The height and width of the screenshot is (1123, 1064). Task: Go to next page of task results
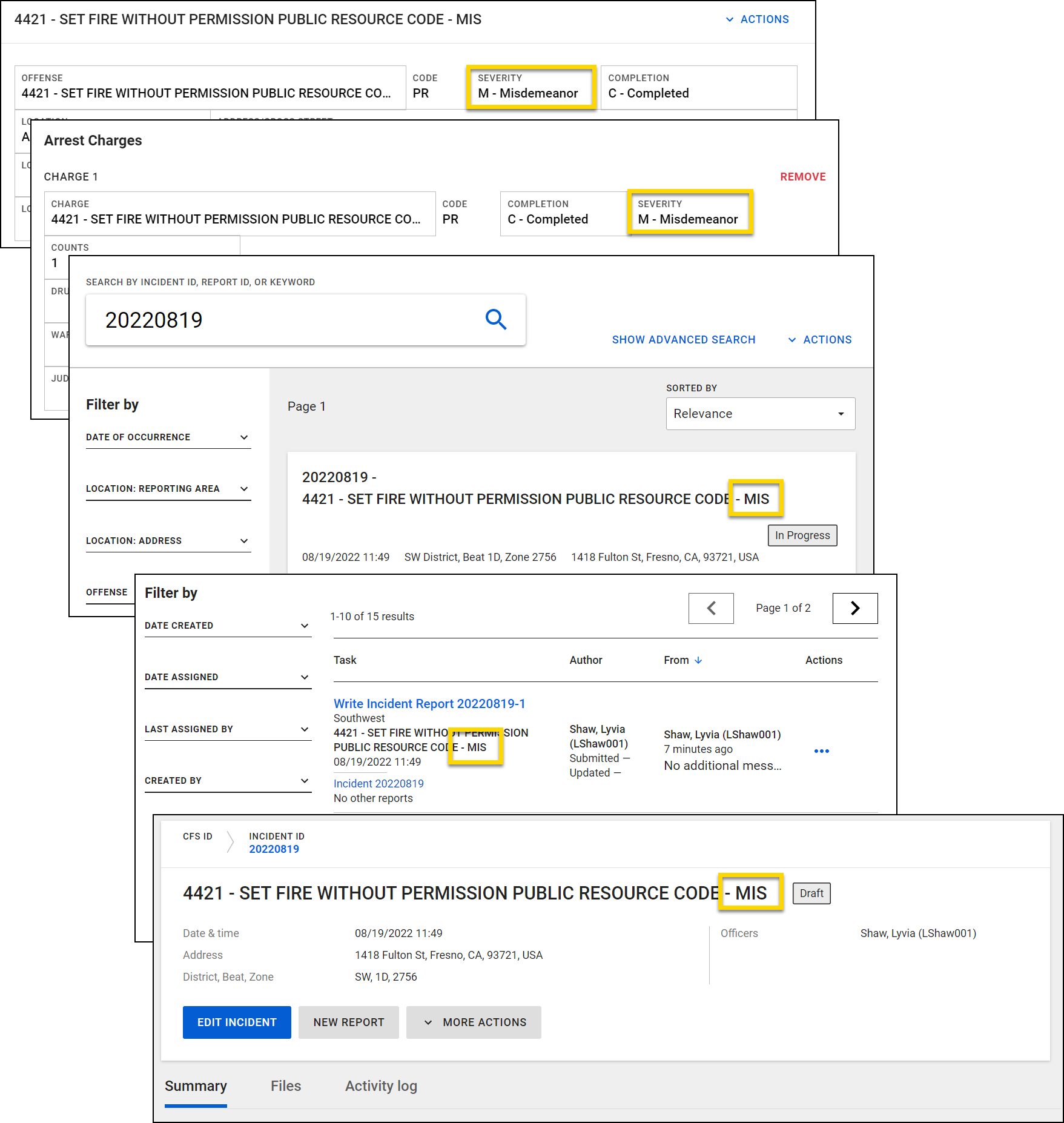(854, 608)
